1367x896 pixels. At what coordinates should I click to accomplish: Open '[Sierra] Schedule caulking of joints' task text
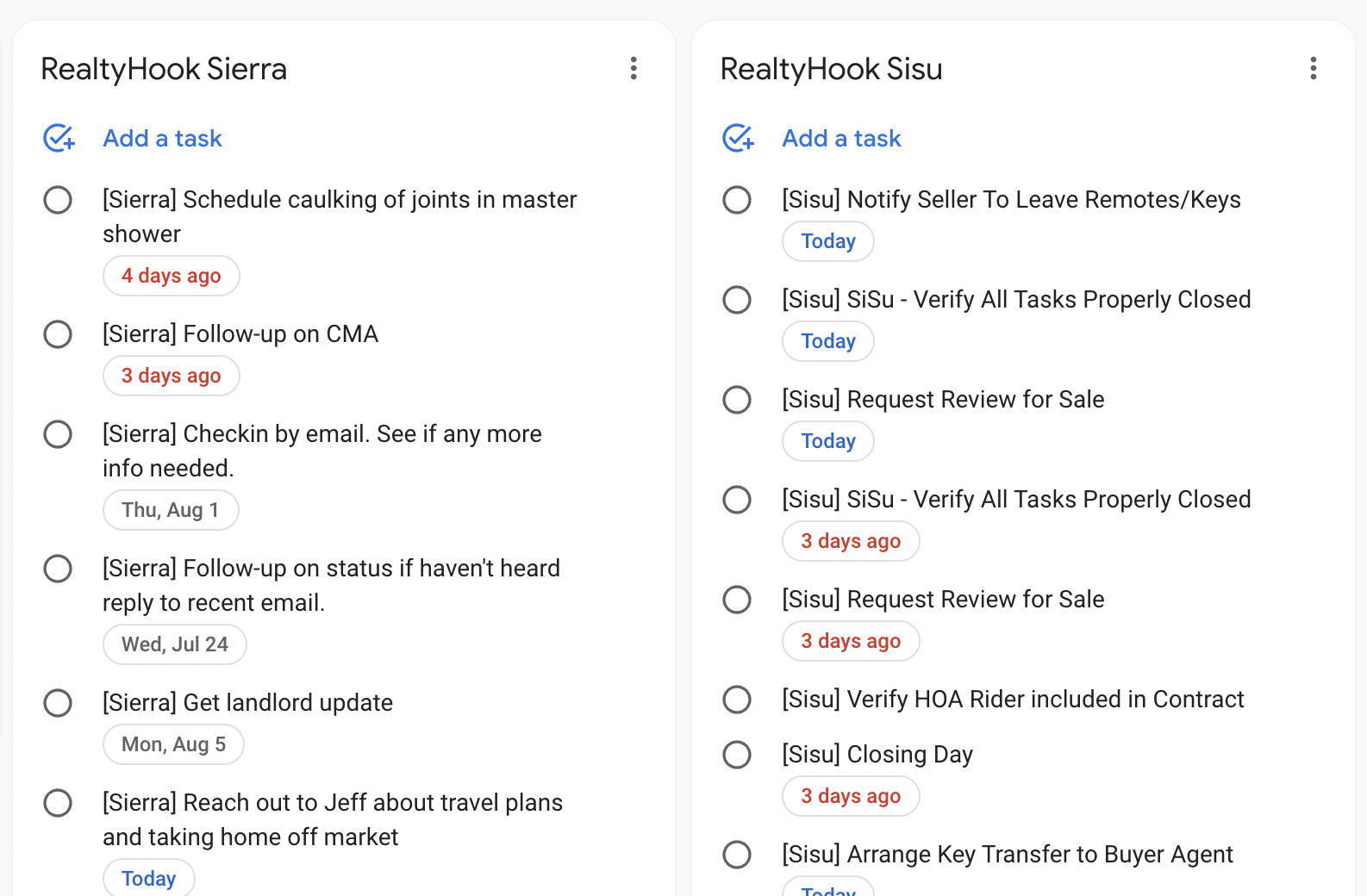pos(340,217)
